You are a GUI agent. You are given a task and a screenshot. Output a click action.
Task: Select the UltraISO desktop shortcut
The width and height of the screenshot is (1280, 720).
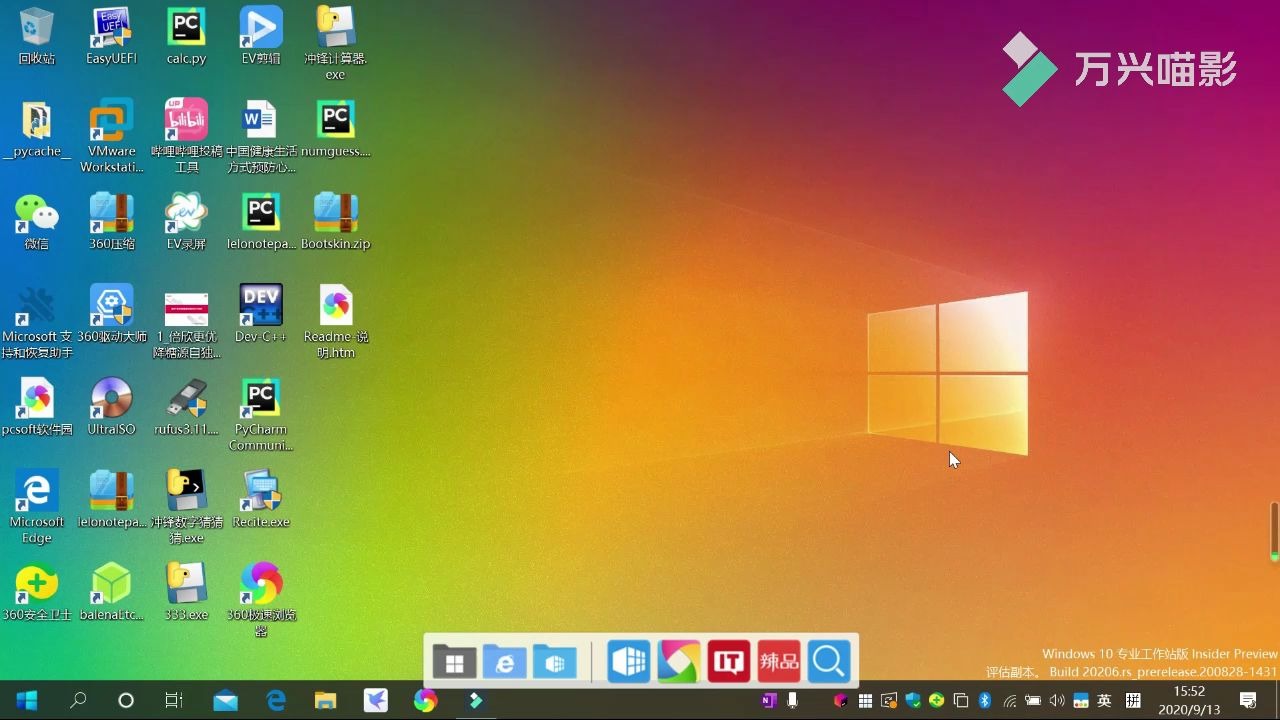tap(111, 407)
